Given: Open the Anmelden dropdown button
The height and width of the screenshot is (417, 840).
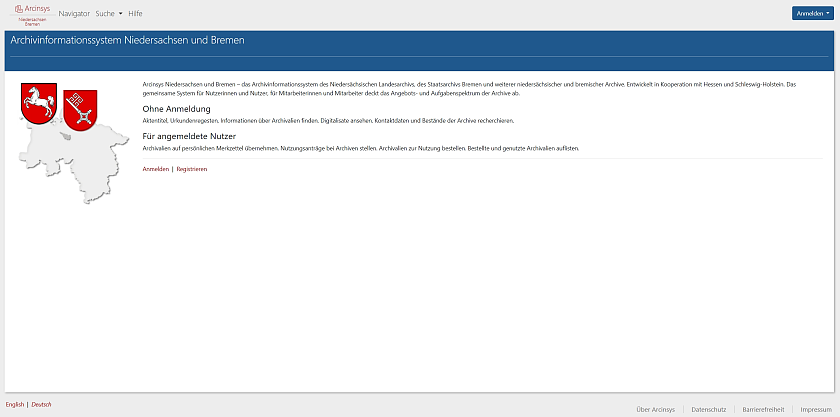Looking at the screenshot, I should pos(813,13).
